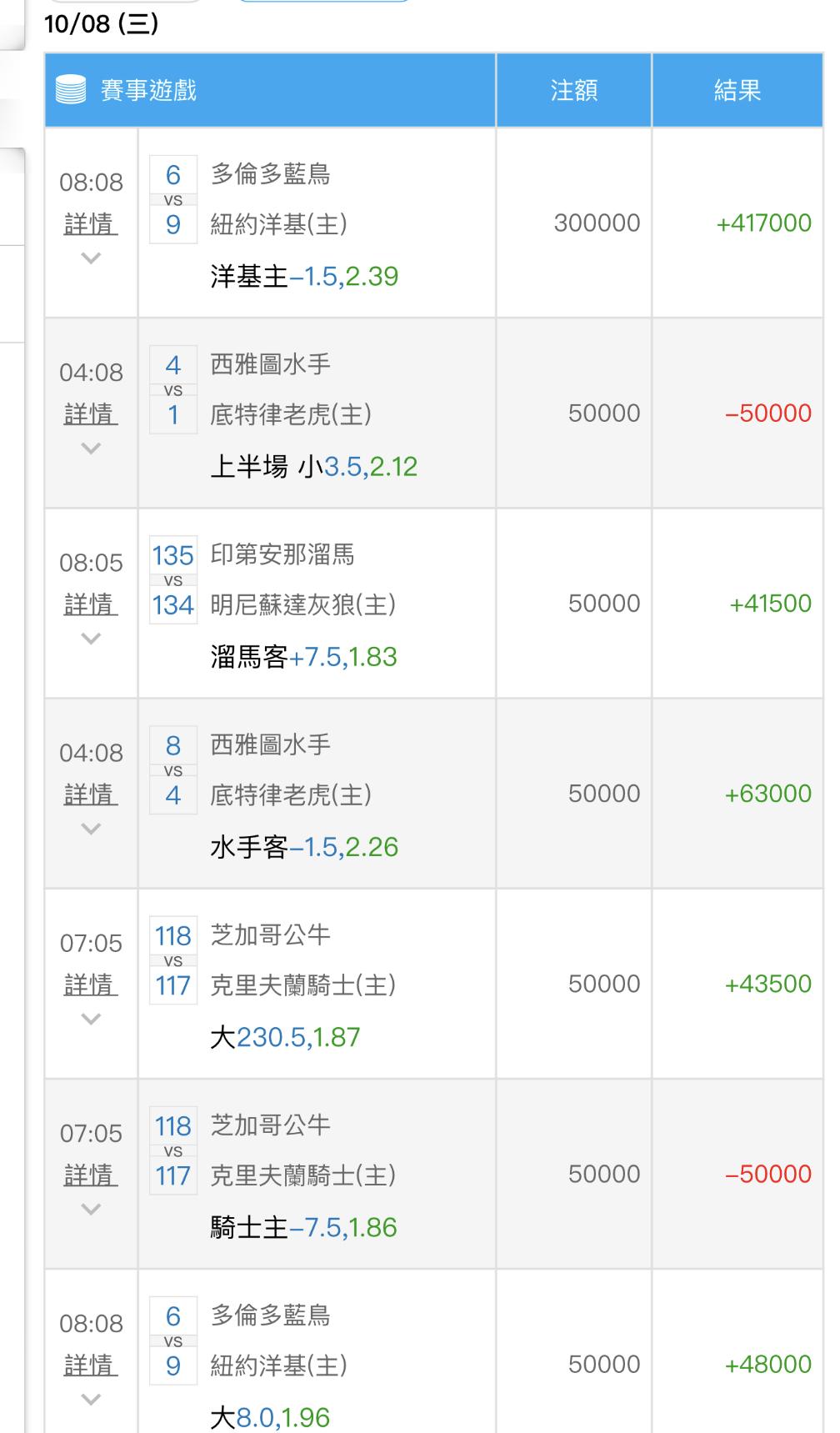Open 詳情 for 大8.0 Blue Jays bet
840x1433 pixels.
pyautogui.click(x=91, y=1365)
